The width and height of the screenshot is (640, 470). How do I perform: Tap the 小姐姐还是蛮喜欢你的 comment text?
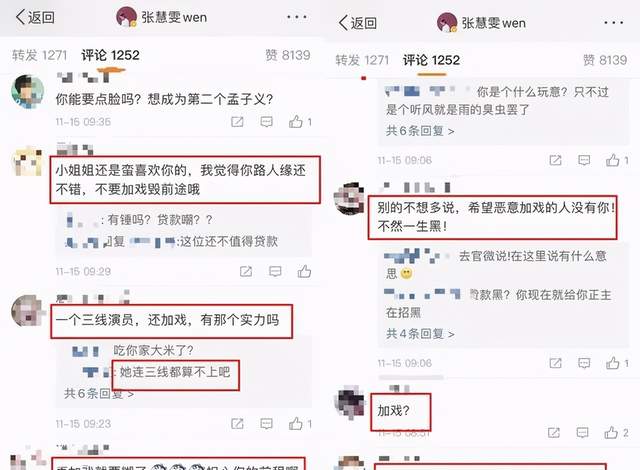pos(180,180)
